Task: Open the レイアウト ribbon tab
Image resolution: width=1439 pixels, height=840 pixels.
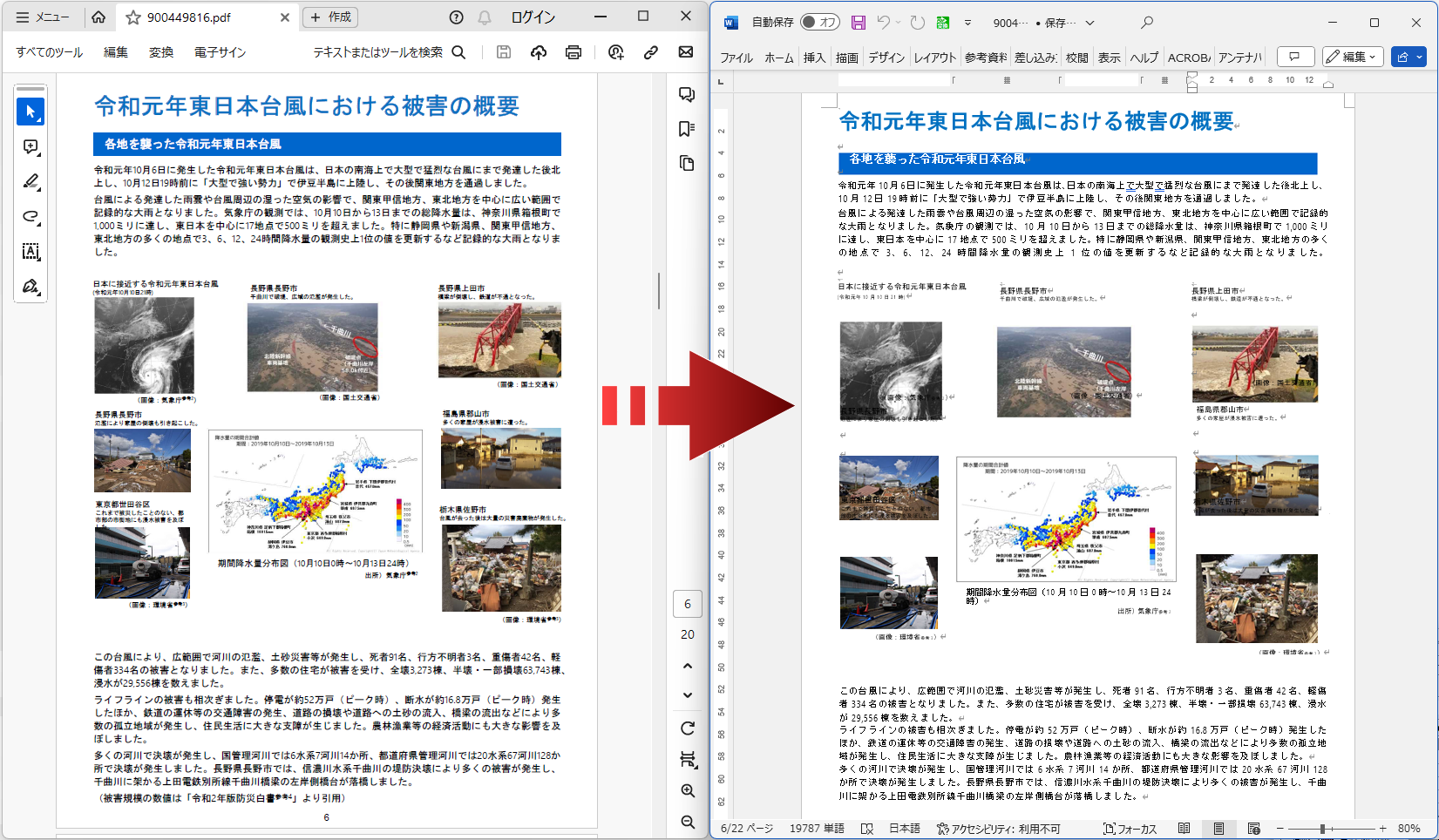Action: tap(934, 58)
